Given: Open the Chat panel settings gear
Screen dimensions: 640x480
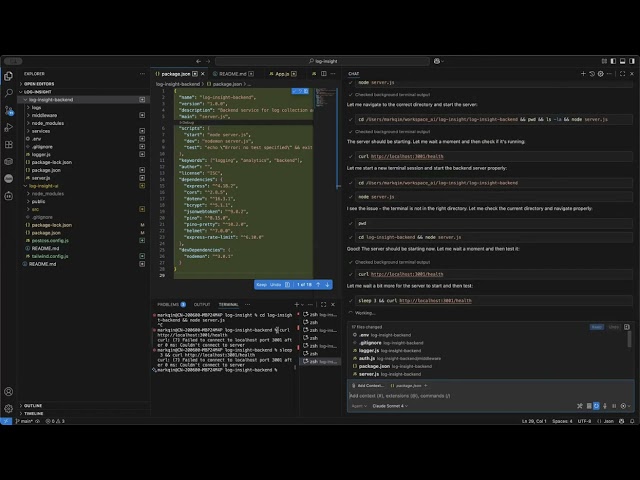Looking at the screenshot, I should click(600, 73).
